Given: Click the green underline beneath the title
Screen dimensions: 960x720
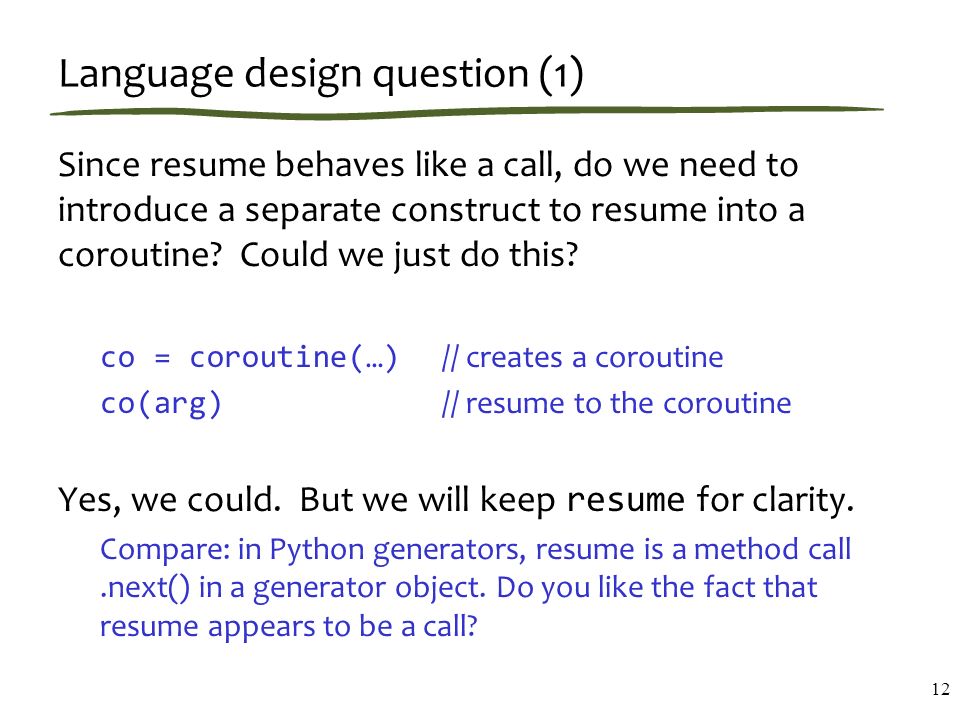Looking at the screenshot, I should (x=467, y=112).
